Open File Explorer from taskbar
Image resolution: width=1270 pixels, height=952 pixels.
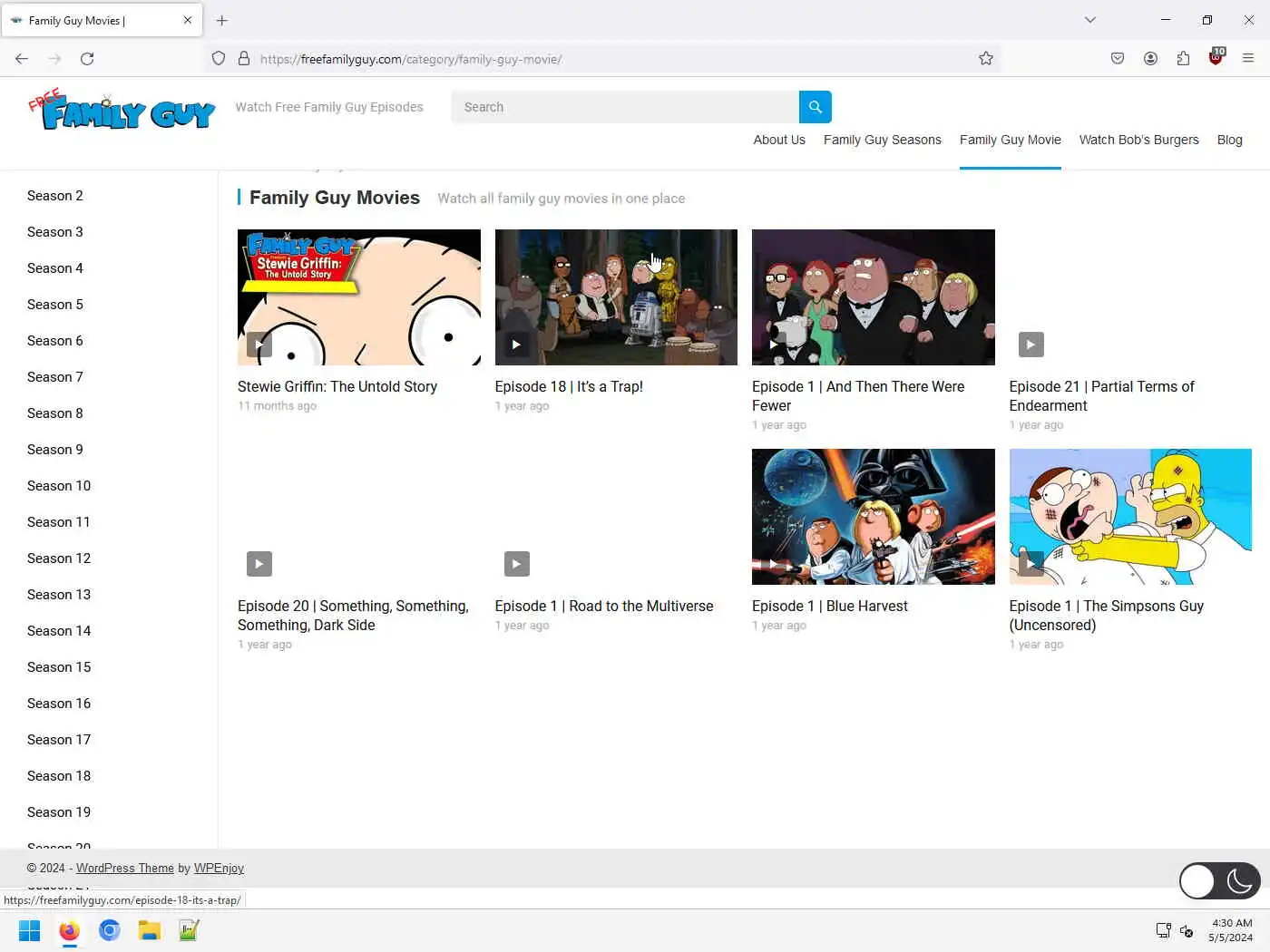pos(149,930)
